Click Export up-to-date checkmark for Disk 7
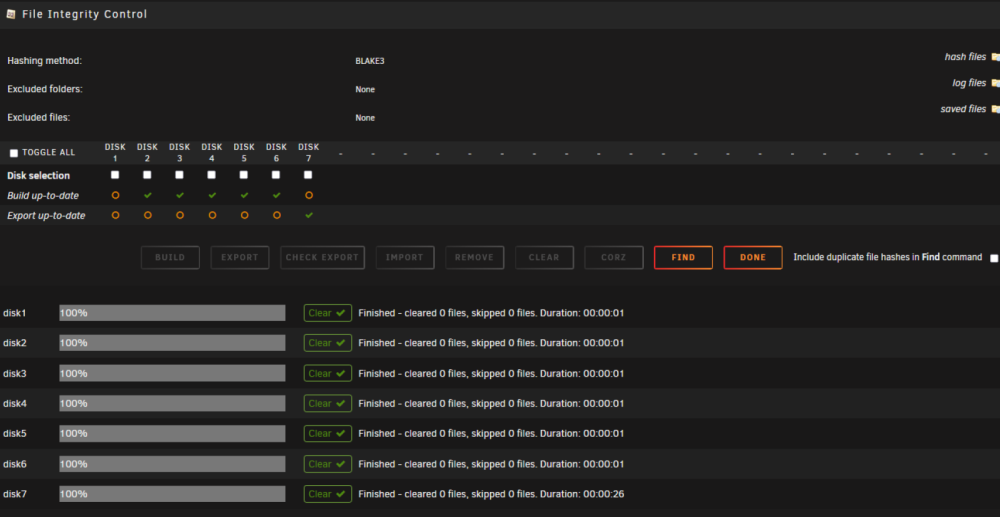 [309, 215]
